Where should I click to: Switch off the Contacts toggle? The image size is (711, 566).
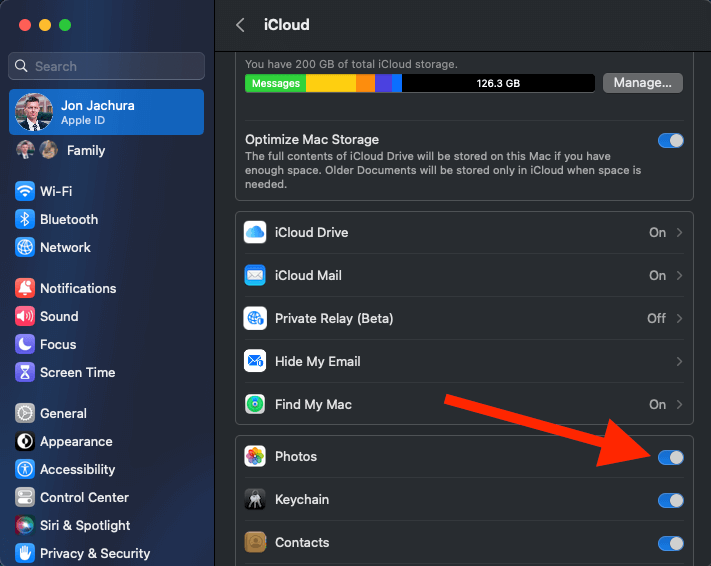tap(671, 543)
